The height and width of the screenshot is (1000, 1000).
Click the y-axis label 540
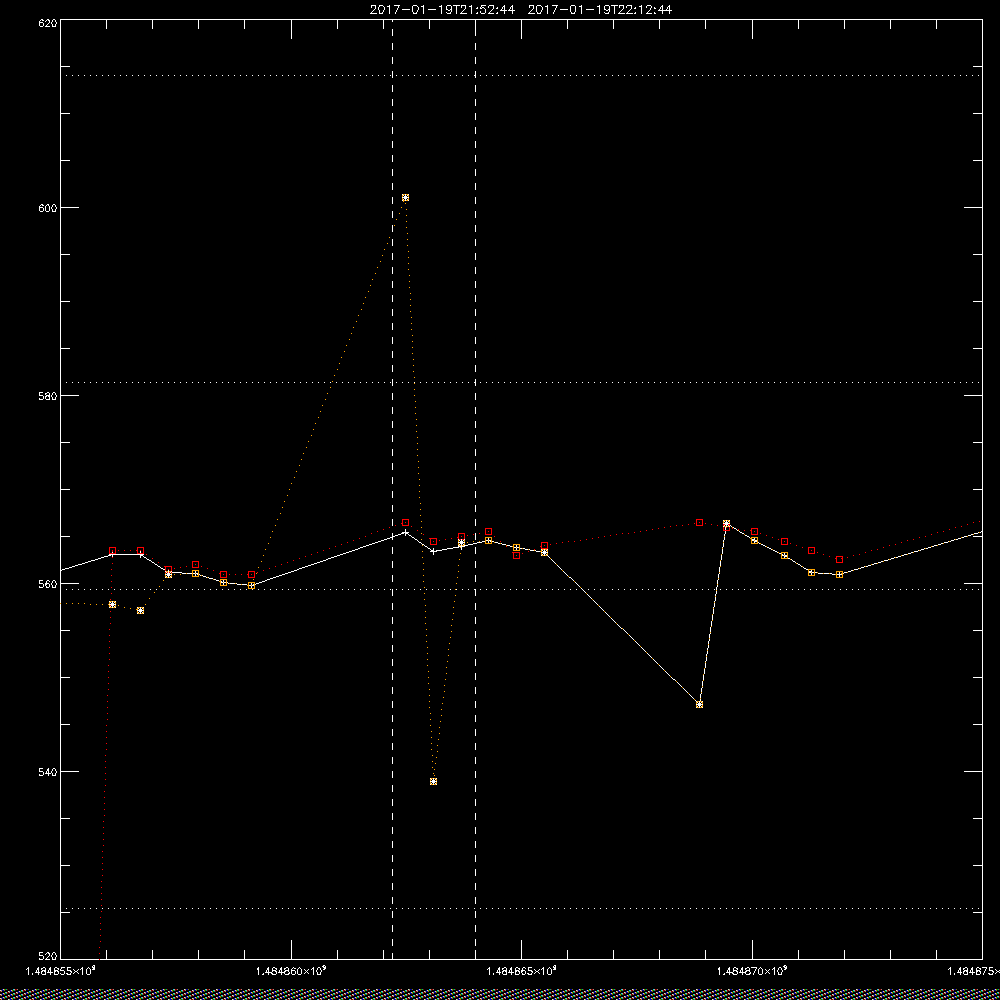coord(48,772)
